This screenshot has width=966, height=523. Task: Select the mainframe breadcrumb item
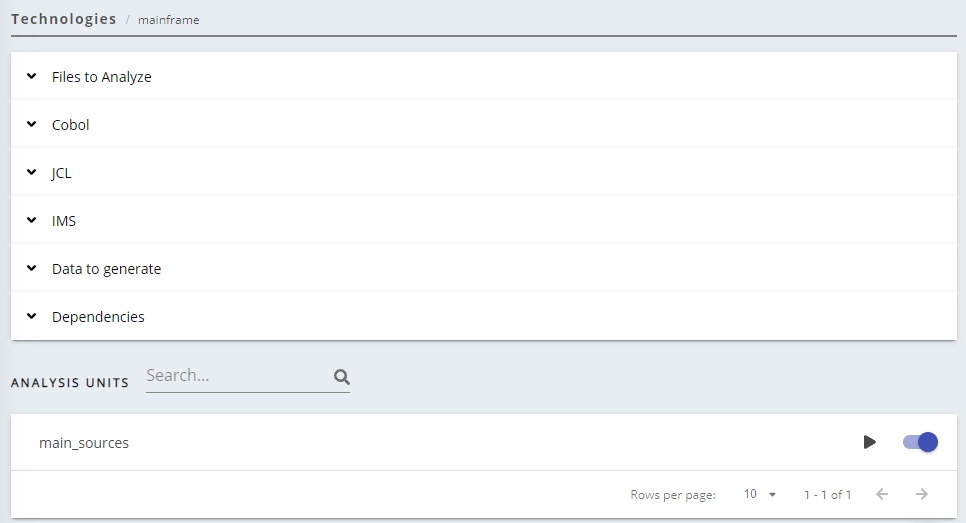[169, 20]
